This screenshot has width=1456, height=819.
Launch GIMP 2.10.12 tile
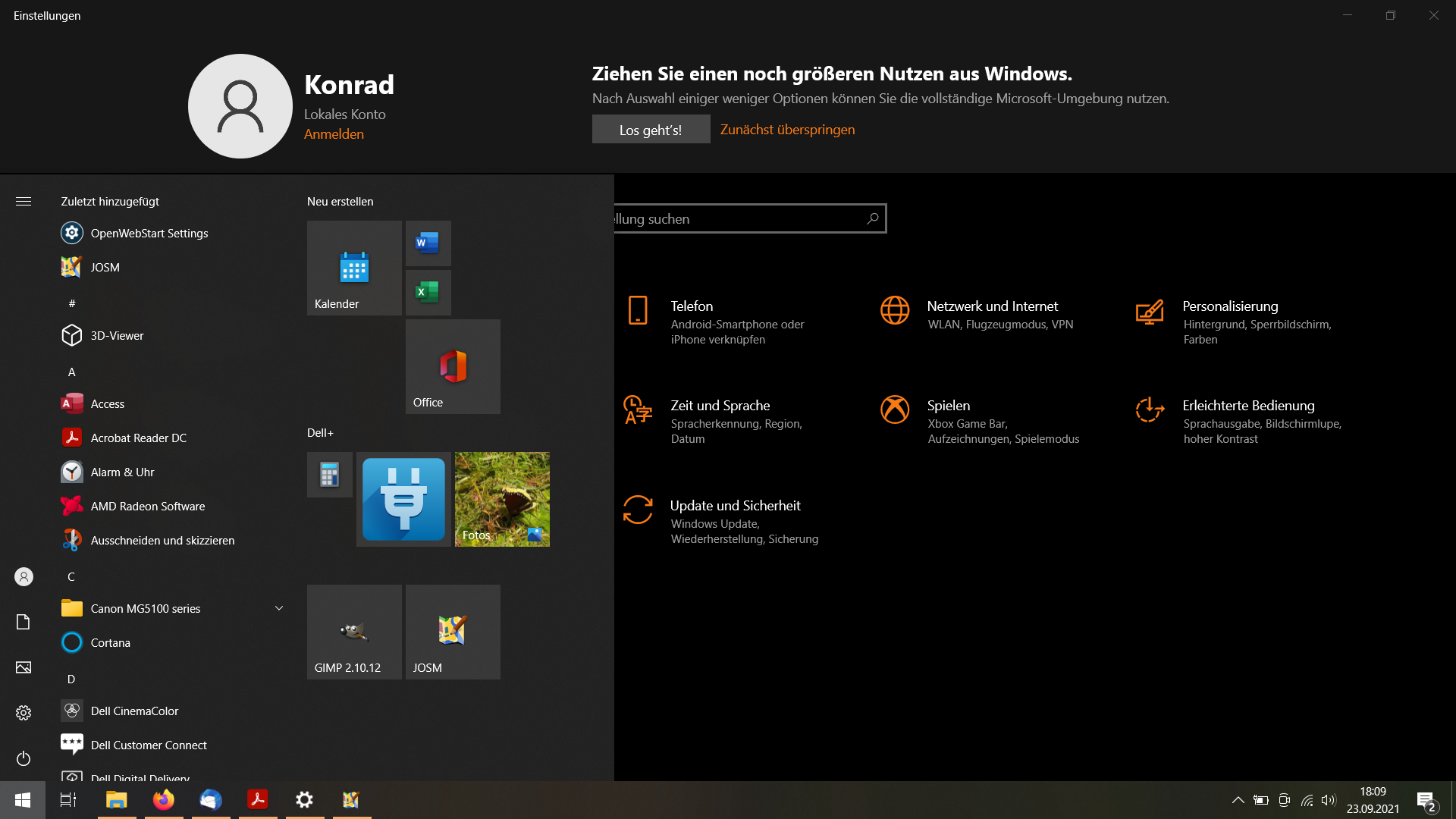354,632
